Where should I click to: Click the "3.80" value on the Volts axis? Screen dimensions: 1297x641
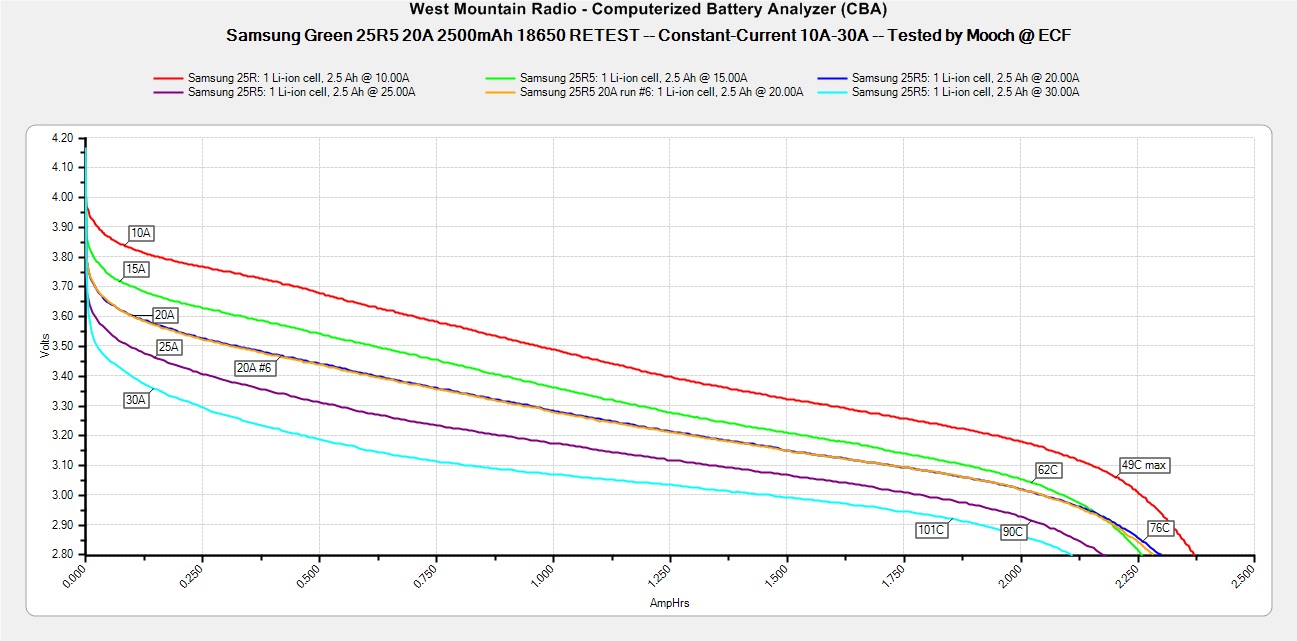pyautogui.click(x=61, y=257)
